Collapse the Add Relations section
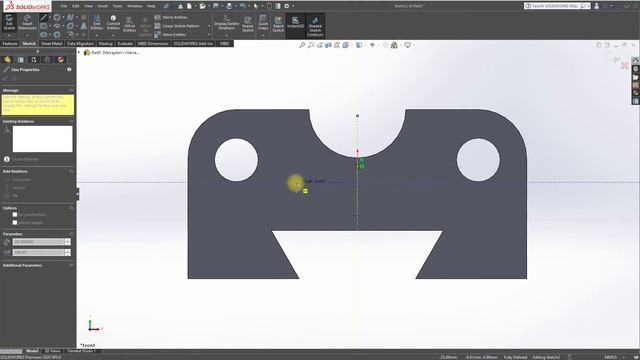The image size is (640, 360). coord(71,171)
